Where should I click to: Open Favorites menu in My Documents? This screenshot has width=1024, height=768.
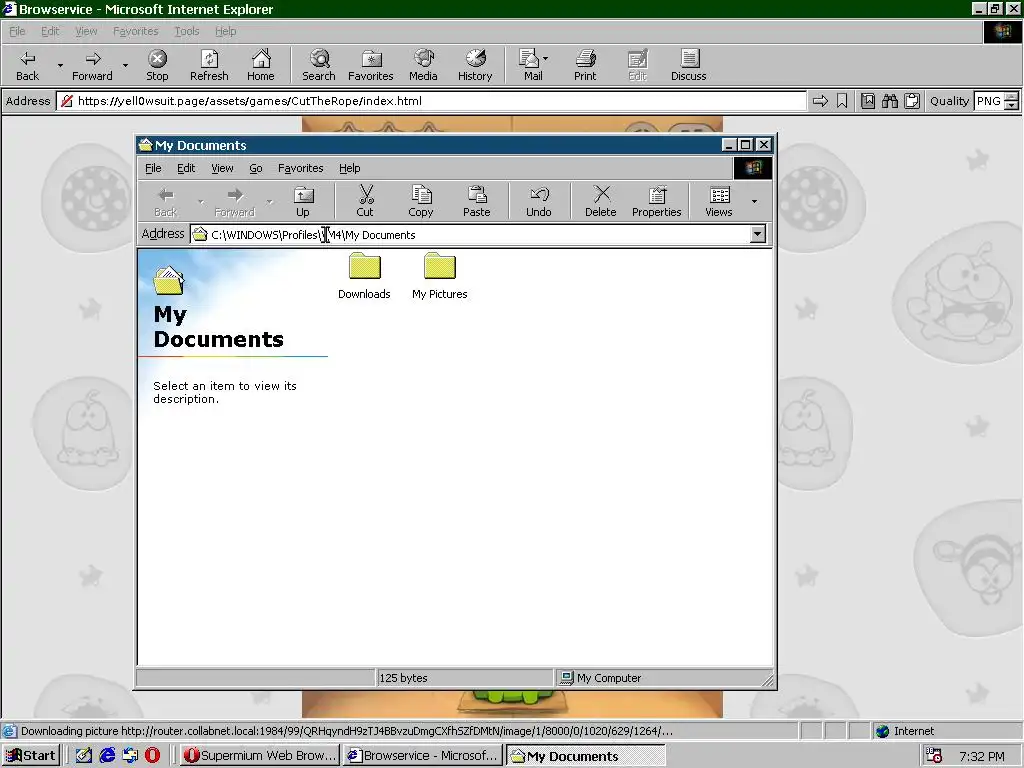click(300, 168)
